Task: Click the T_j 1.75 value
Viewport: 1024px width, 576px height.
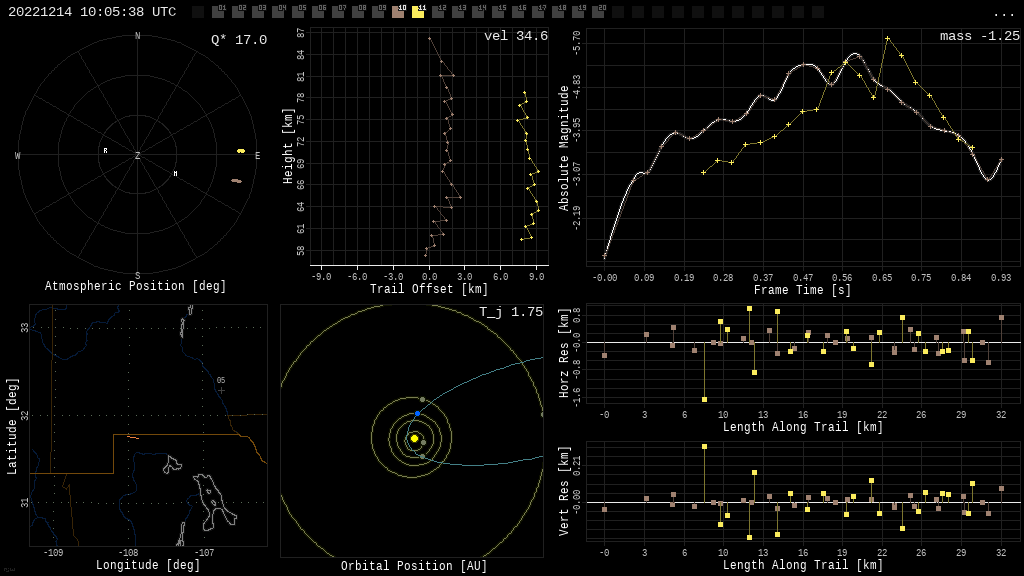Action: 511,312
